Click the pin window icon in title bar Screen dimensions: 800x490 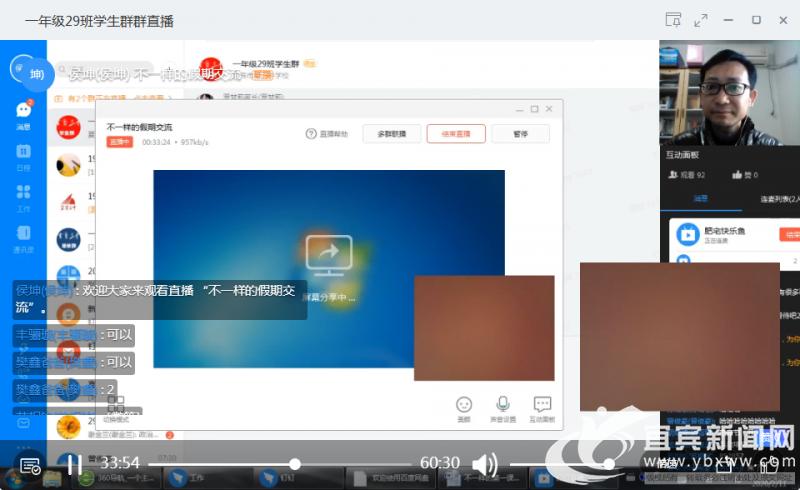click(673, 20)
